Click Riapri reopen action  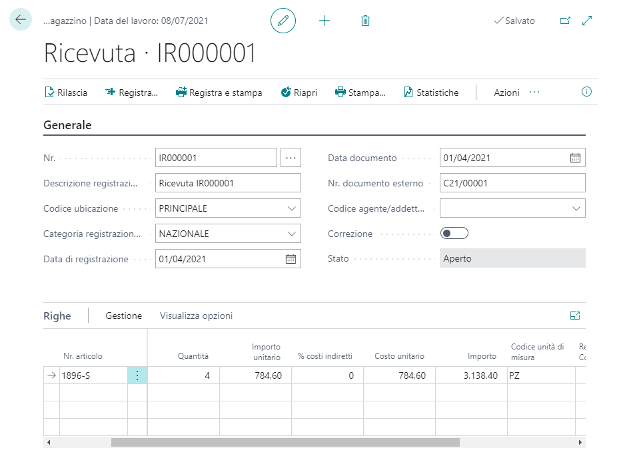tap(299, 92)
